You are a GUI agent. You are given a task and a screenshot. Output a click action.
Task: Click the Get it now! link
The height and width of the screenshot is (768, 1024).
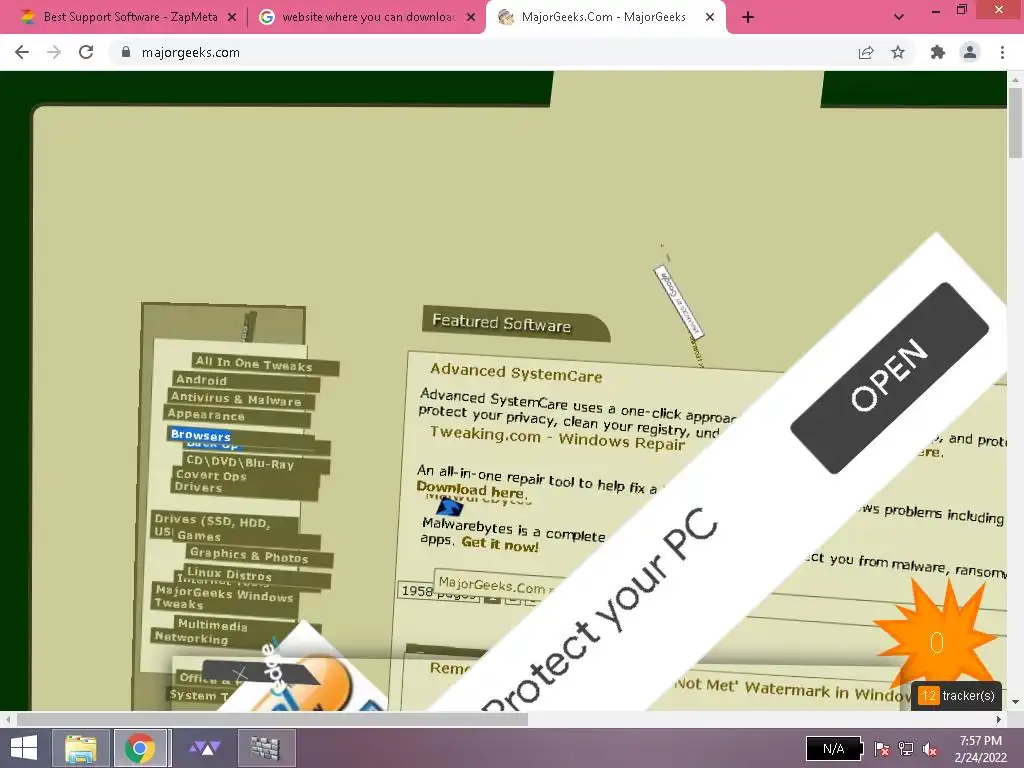tap(500, 543)
